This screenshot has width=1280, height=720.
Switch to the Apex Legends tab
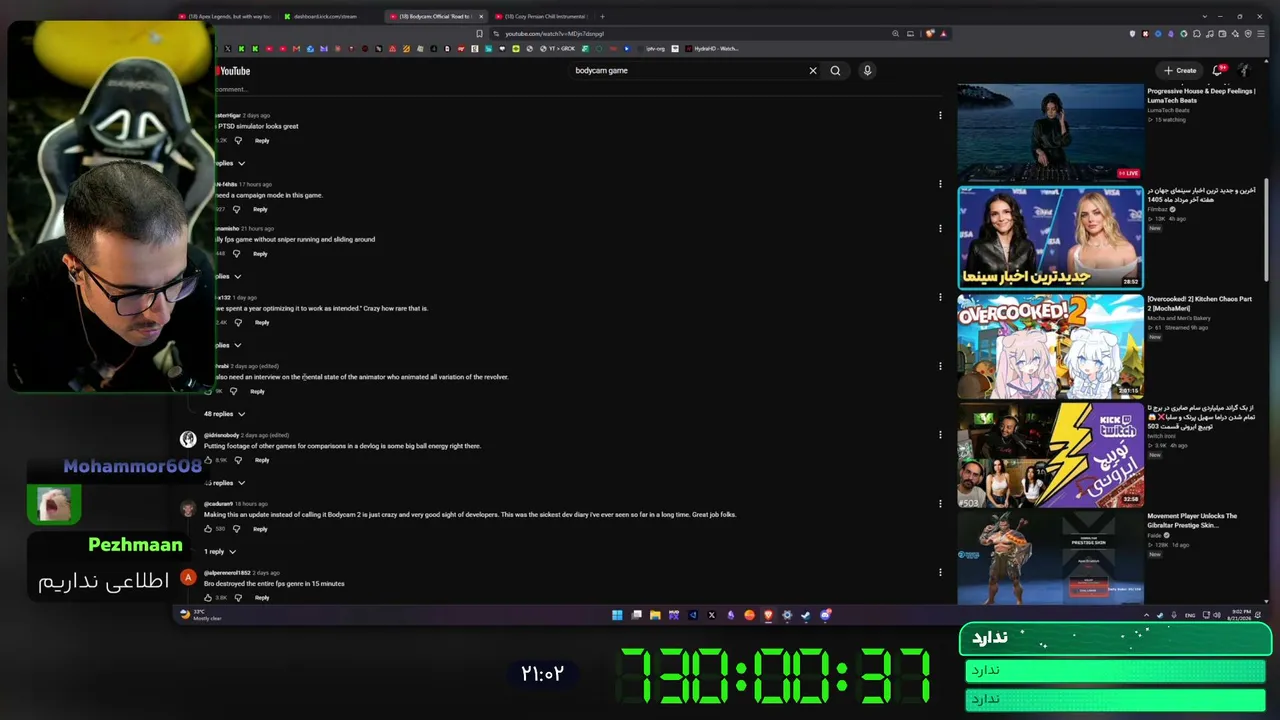tap(224, 16)
